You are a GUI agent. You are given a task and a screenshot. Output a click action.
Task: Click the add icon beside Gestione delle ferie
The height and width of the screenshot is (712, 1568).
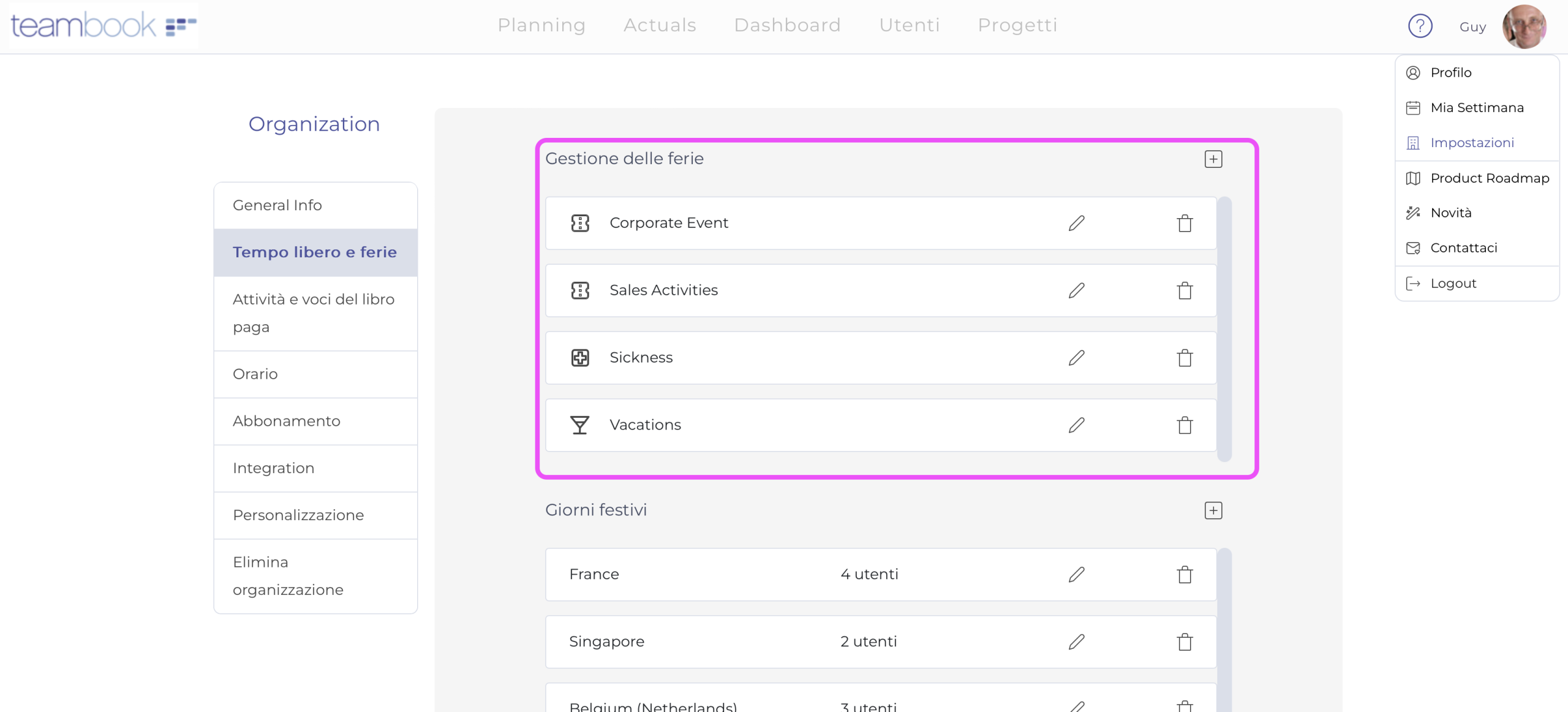(x=1213, y=159)
